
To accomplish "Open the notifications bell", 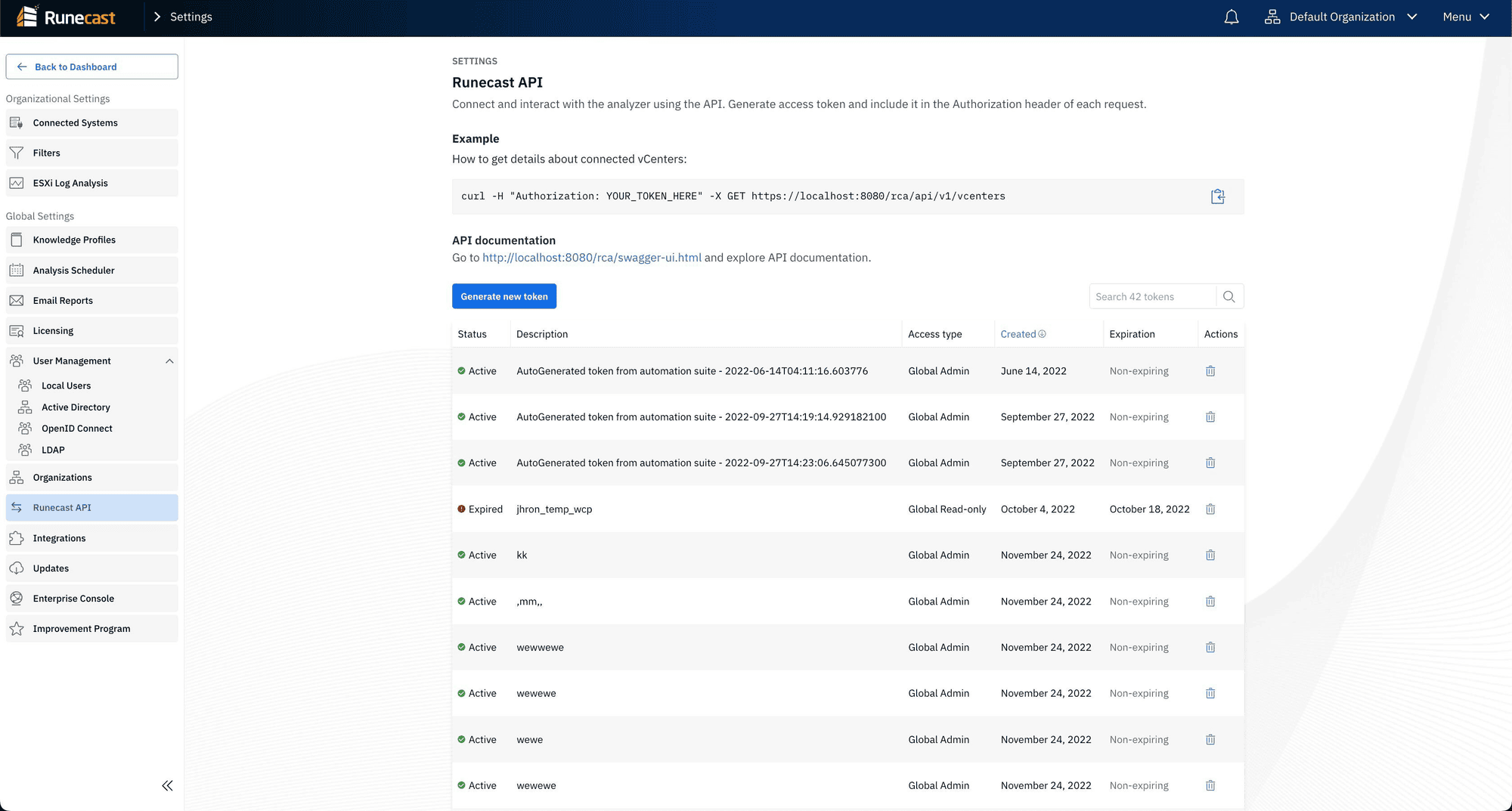I will tap(1232, 17).
